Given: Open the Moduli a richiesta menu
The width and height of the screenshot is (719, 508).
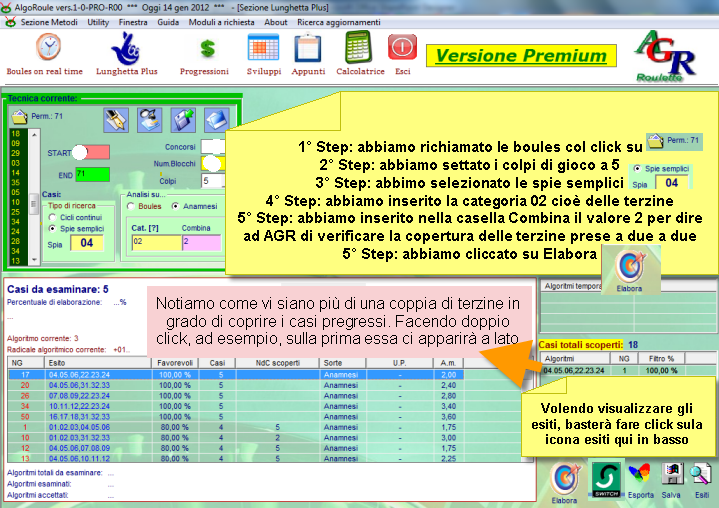Looking at the screenshot, I should 221,22.
